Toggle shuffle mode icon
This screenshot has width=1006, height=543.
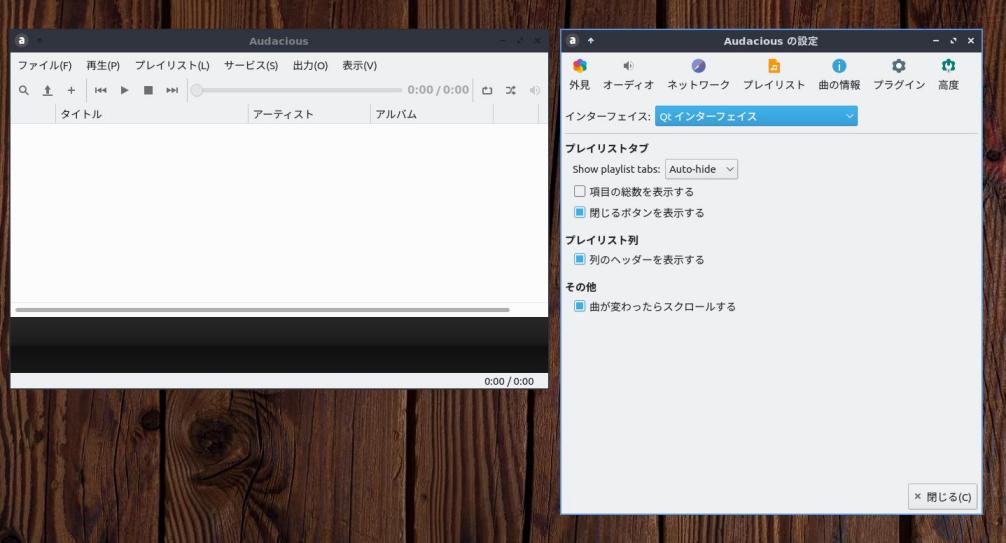(x=511, y=90)
